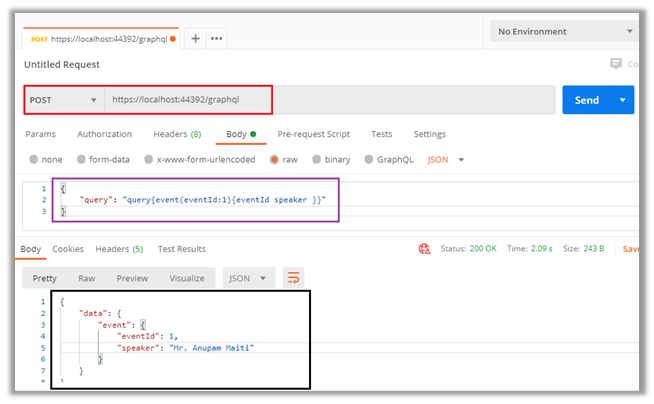Click the Status 200 OK indicator
654x404 pixels.
click(468, 248)
